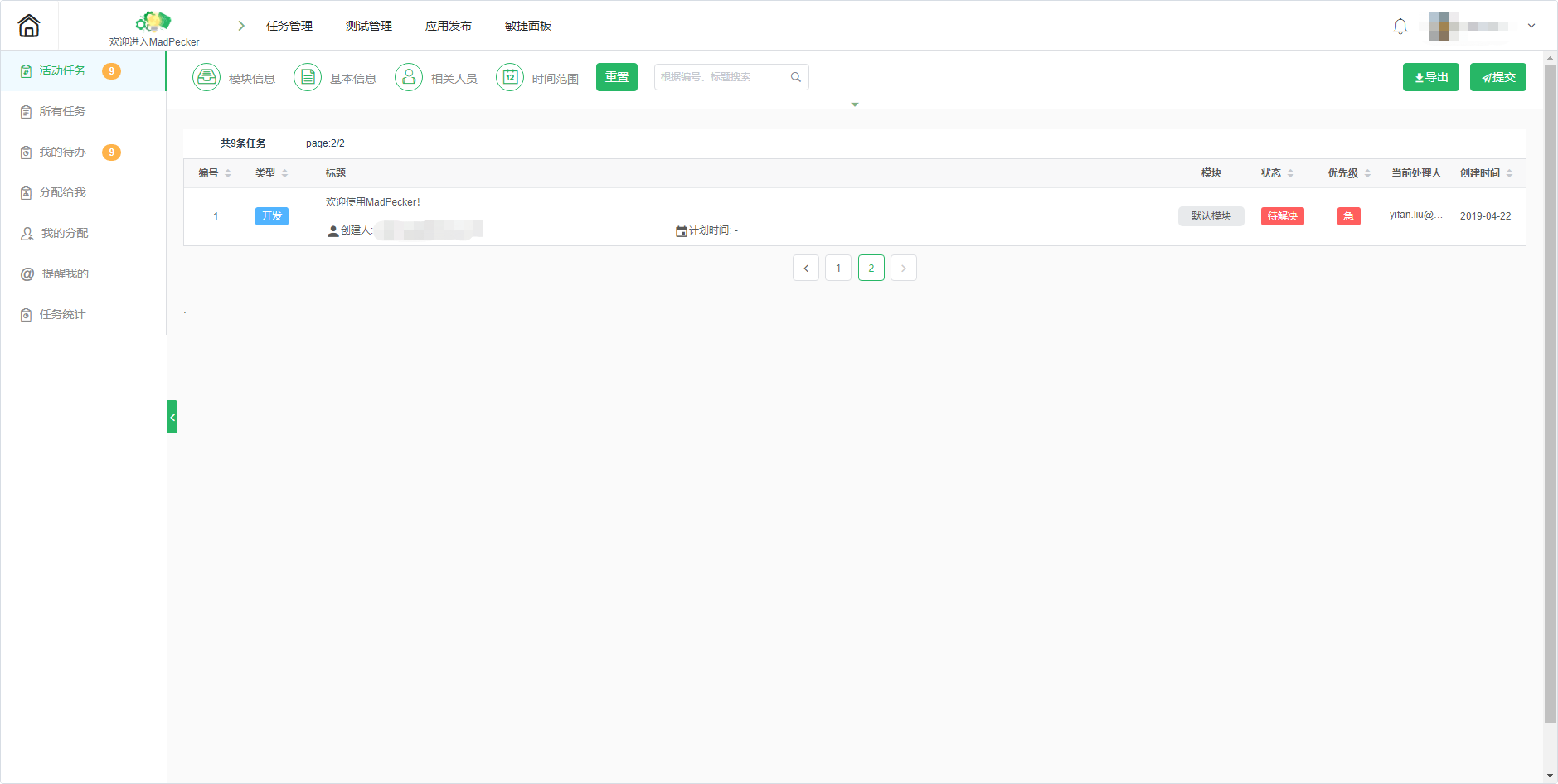Click the vertical scrollbar thumb

point(1550,394)
